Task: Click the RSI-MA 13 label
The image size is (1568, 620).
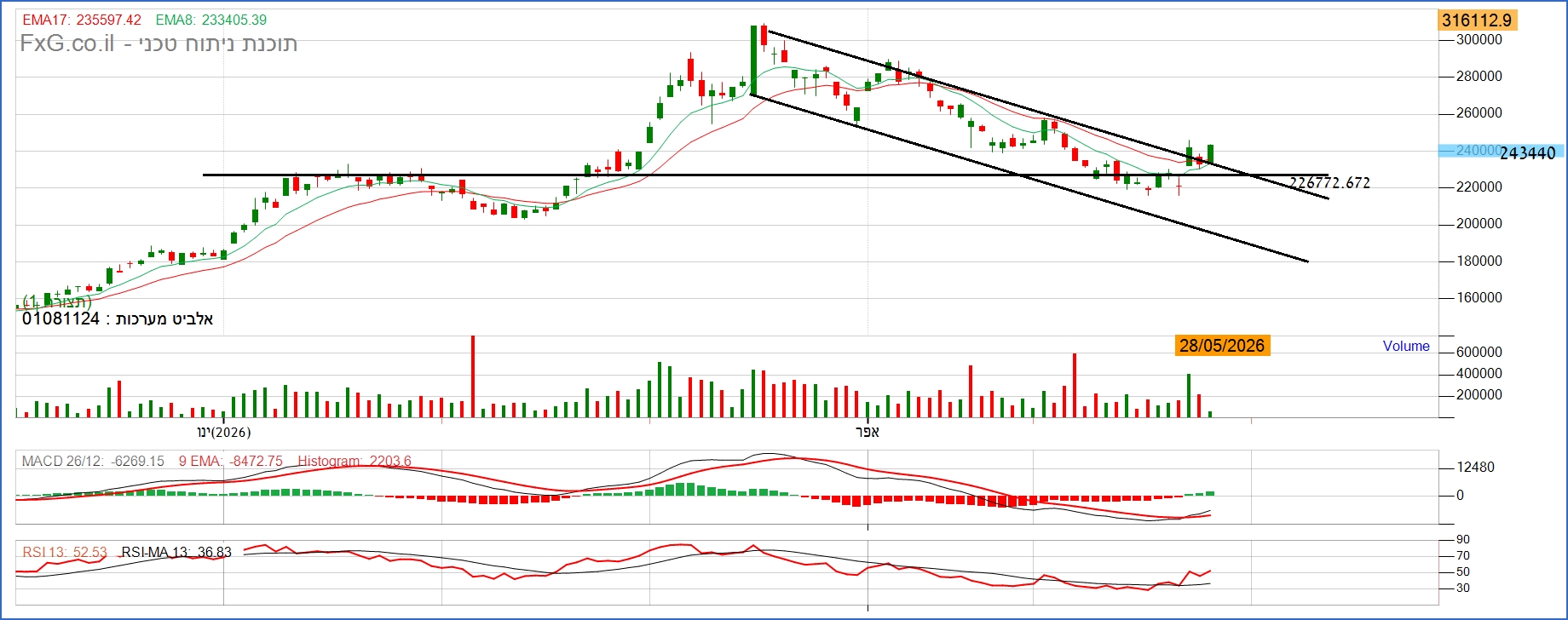Action: click(x=176, y=552)
